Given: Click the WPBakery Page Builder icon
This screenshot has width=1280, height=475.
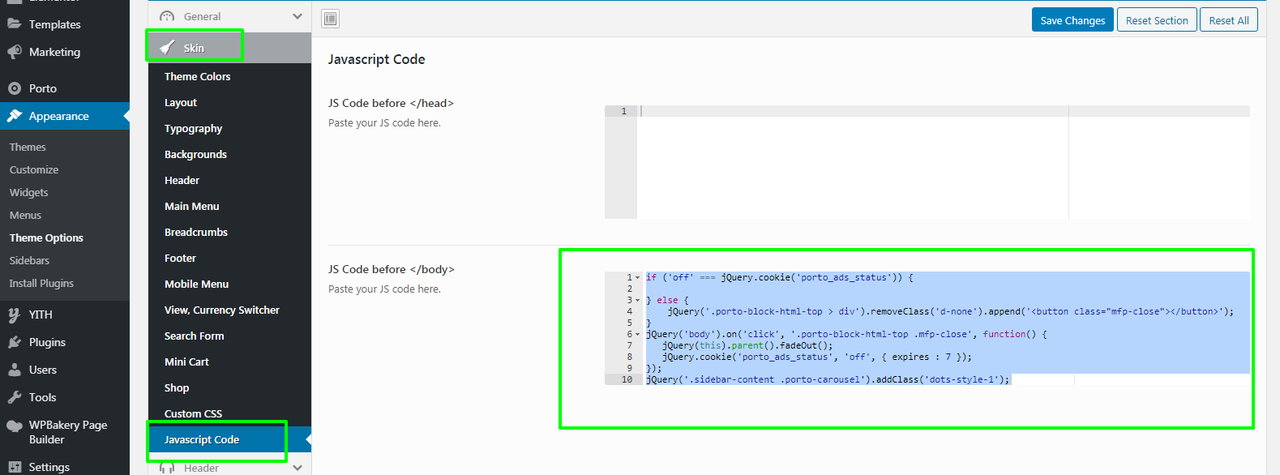Looking at the screenshot, I should 15,425.
